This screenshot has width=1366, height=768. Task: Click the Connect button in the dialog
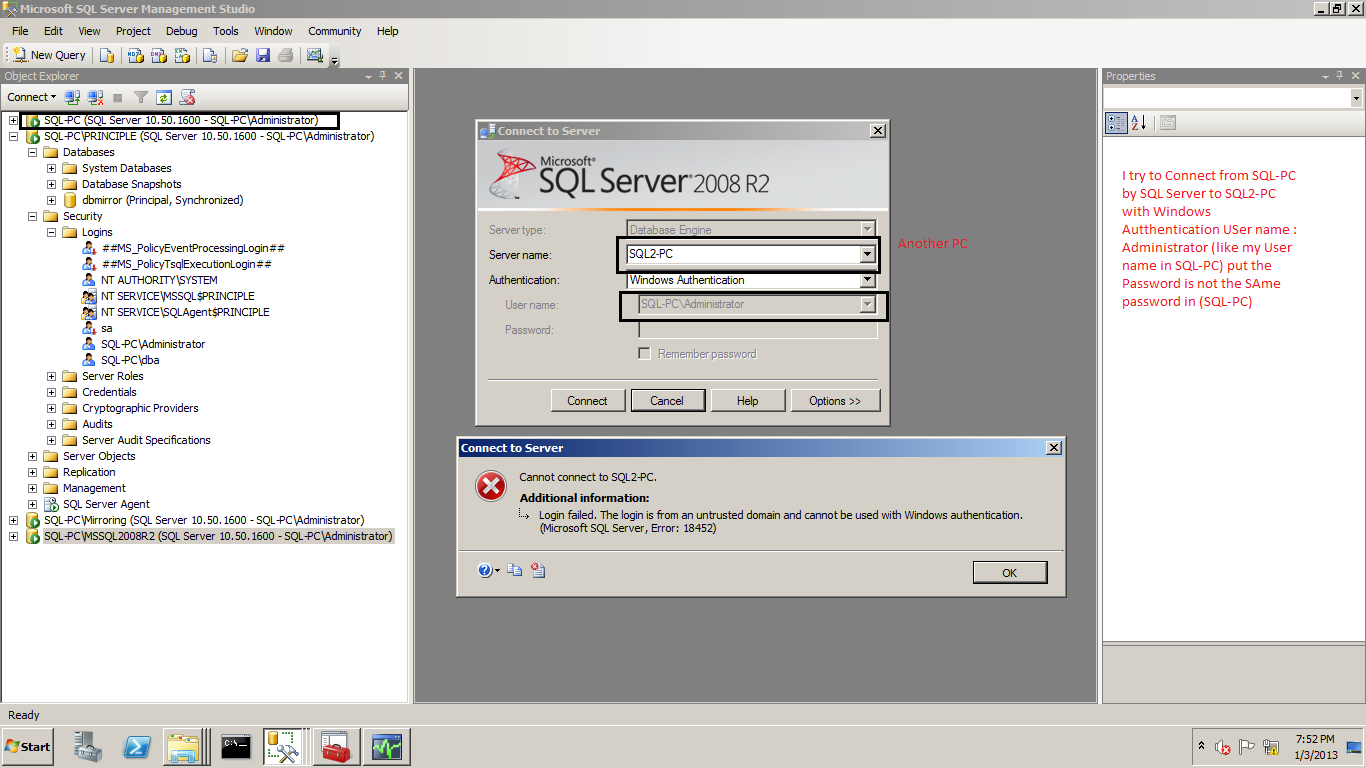point(587,400)
